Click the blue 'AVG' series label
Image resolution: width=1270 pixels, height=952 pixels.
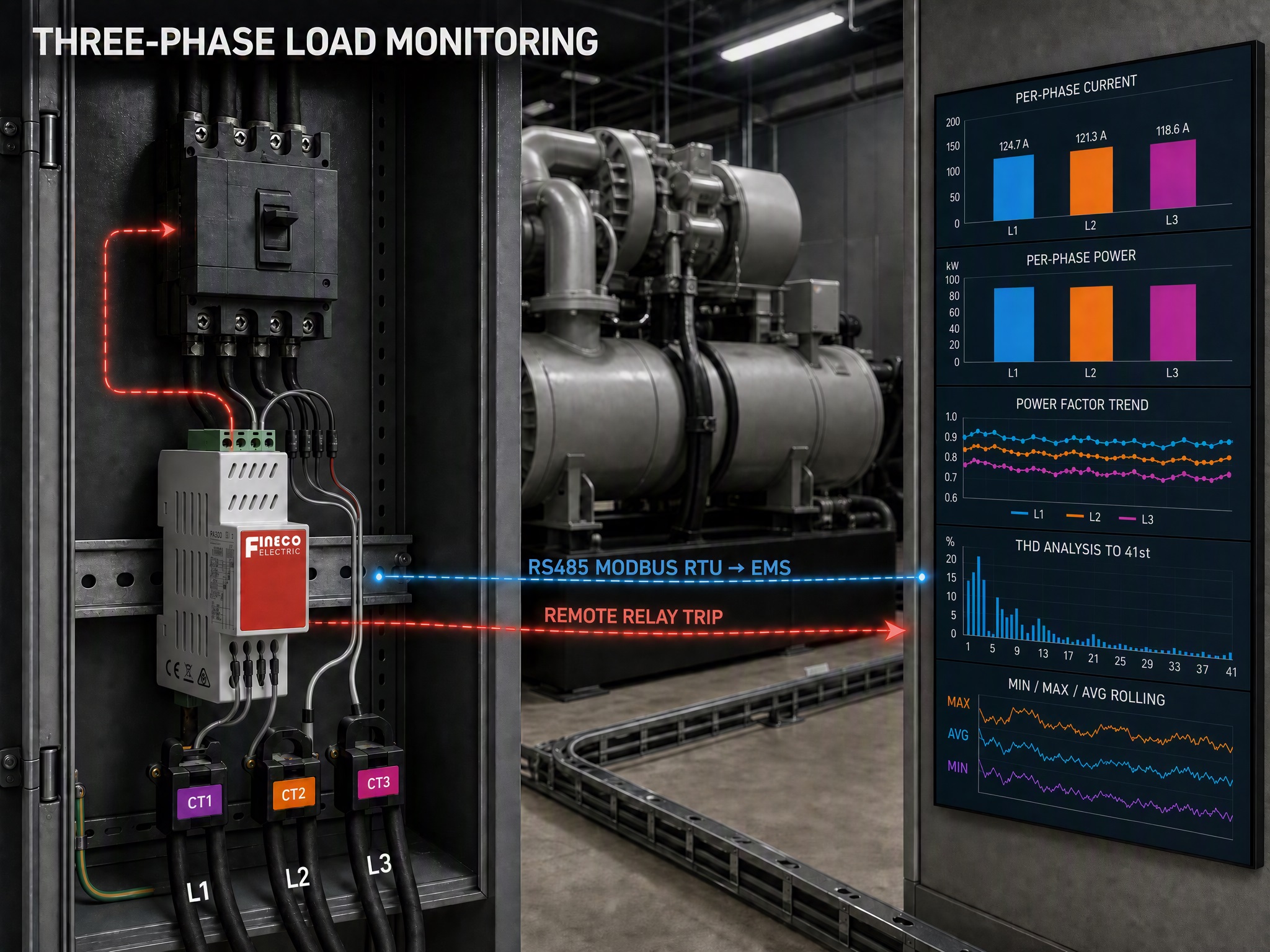point(958,734)
